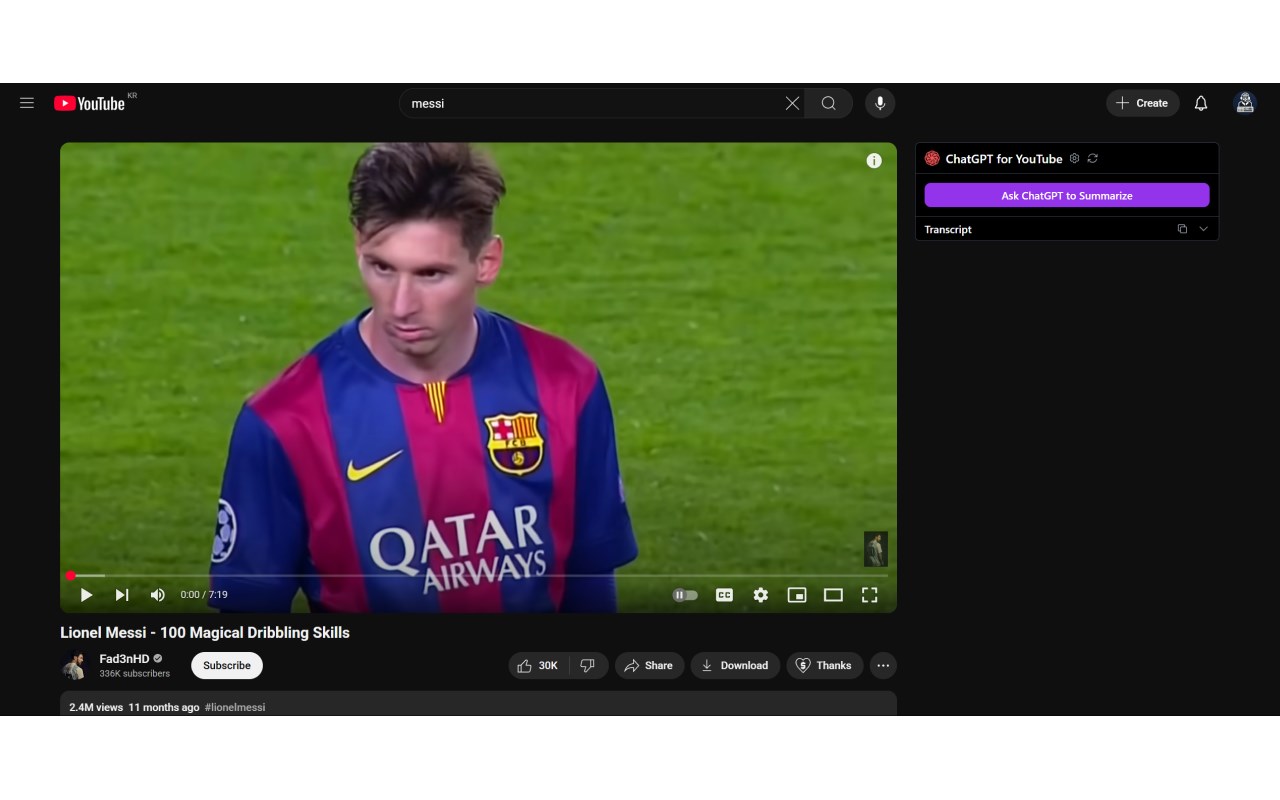Click the end-screen video thumbnail in player
1280x800 pixels.
[876, 549]
